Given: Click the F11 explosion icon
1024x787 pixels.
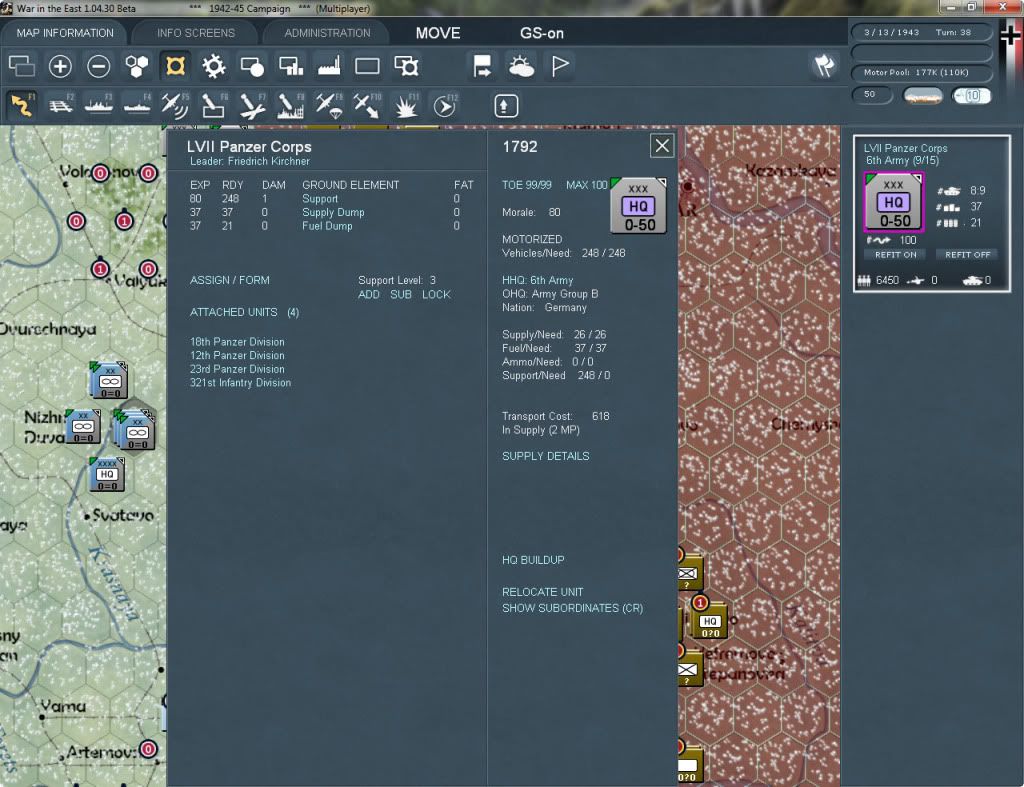Looking at the screenshot, I should tap(406, 105).
